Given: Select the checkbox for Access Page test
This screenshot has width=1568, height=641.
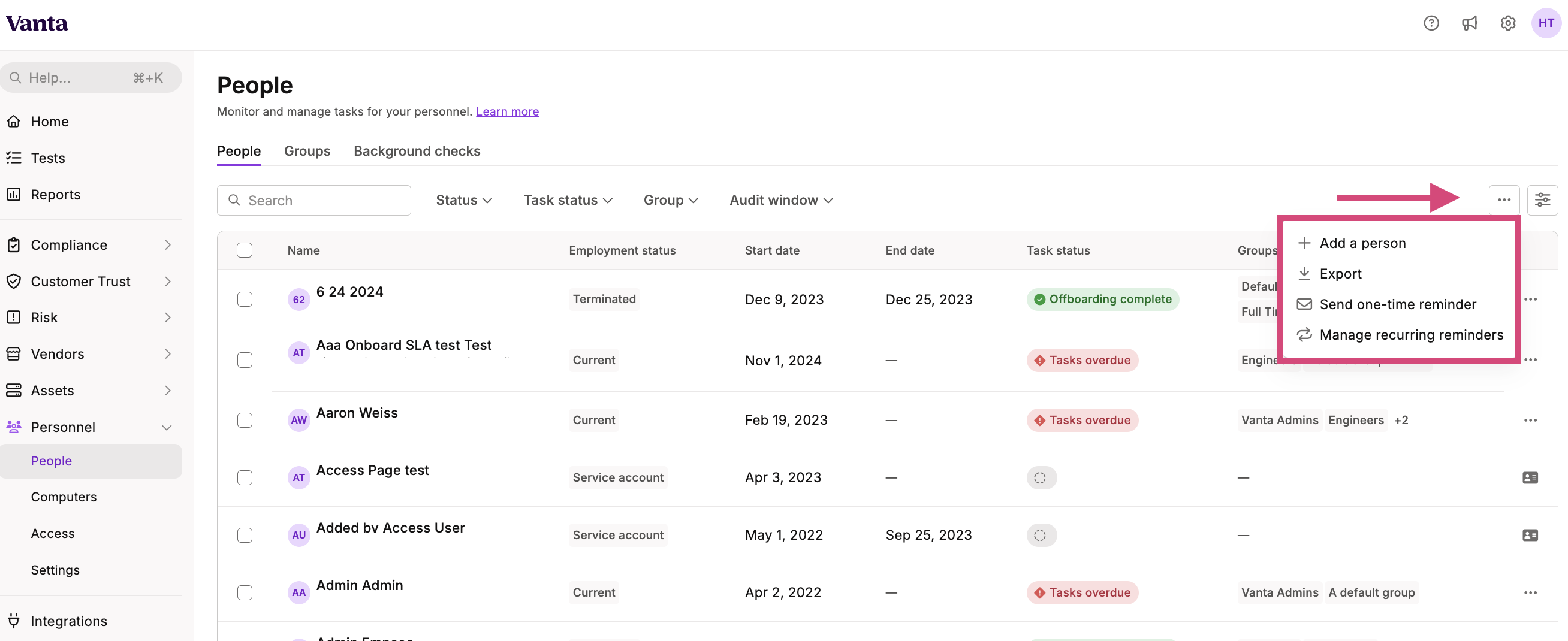Looking at the screenshot, I should coord(245,478).
